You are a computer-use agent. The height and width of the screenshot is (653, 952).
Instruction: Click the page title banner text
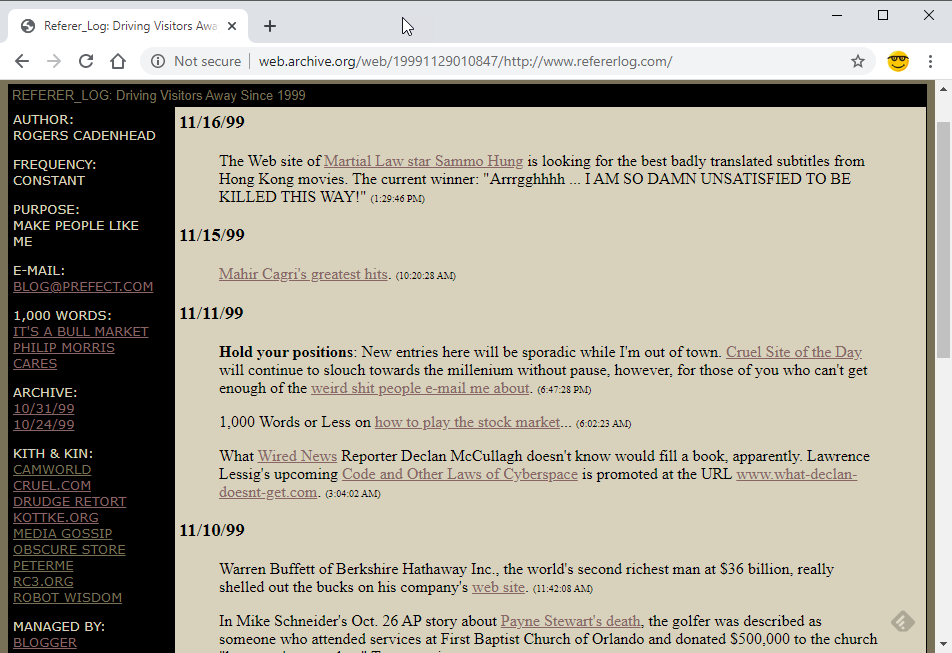(x=158, y=95)
